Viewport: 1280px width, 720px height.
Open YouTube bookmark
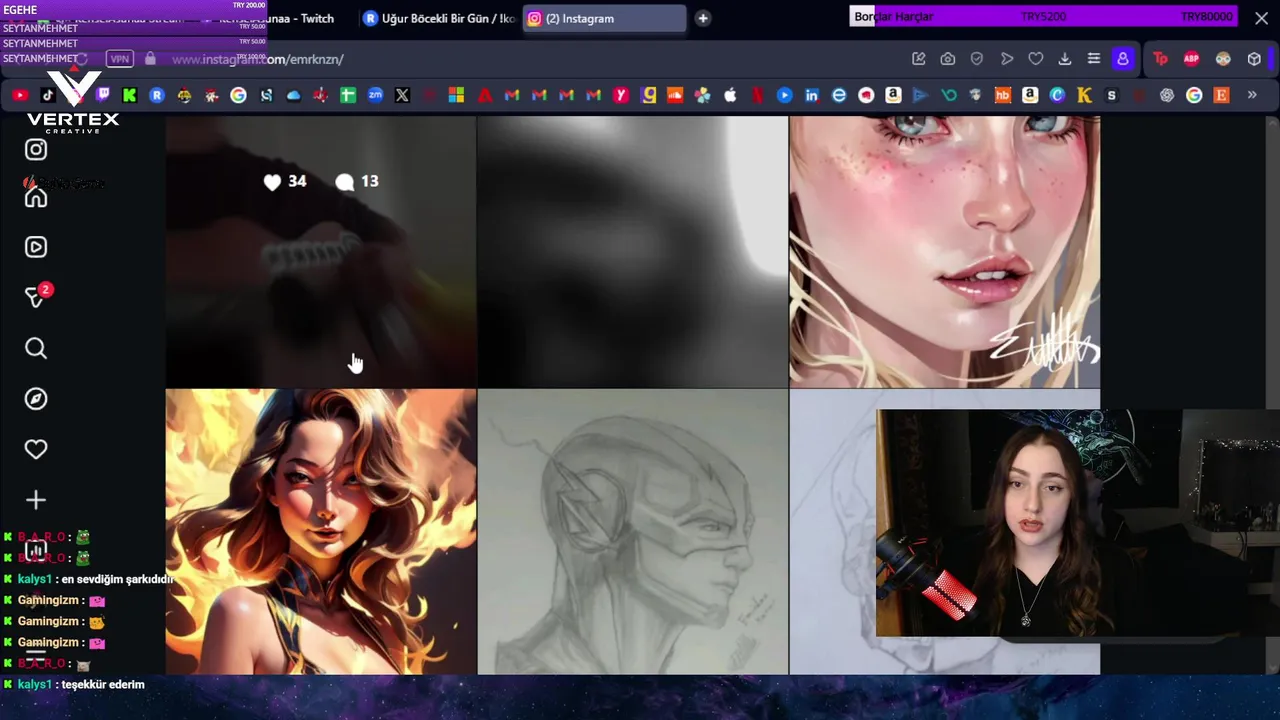20,95
